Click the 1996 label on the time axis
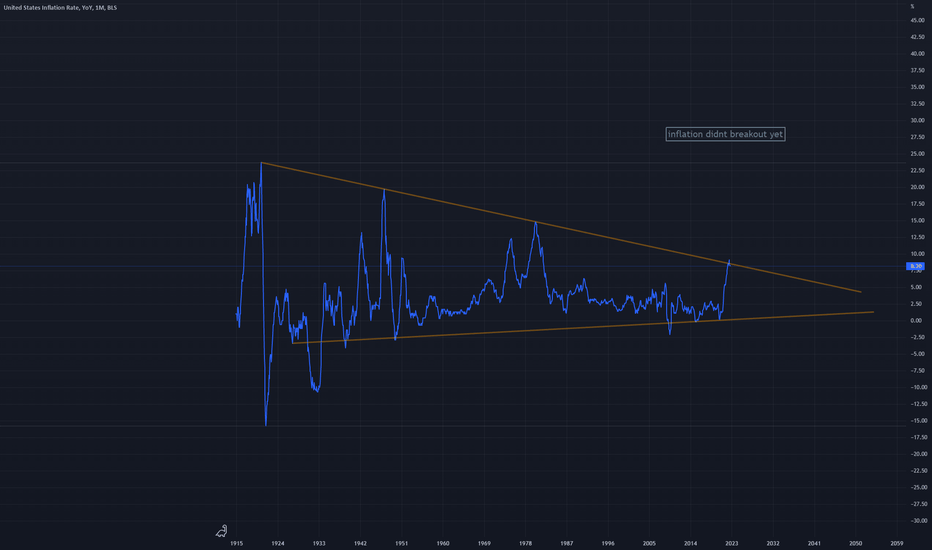The image size is (932, 550). pyautogui.click(x=608, y=543)
